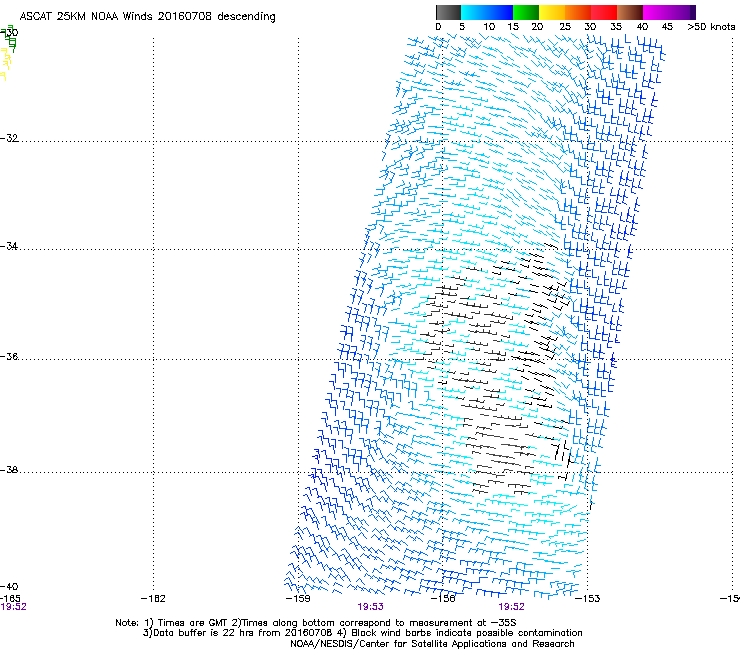Click the note about black wind barbs contamination
Viewport: 740px width, 650px height.
(459, 633)
